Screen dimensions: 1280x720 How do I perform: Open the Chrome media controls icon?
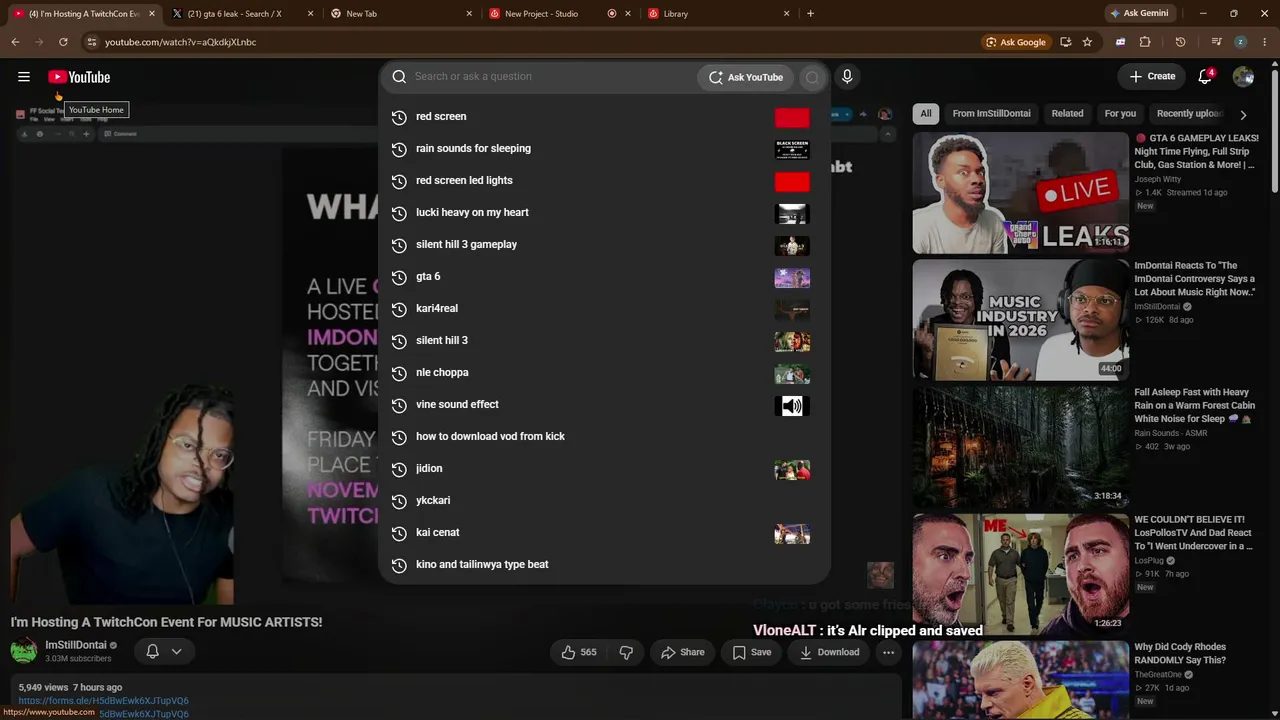coord(1216,42)
